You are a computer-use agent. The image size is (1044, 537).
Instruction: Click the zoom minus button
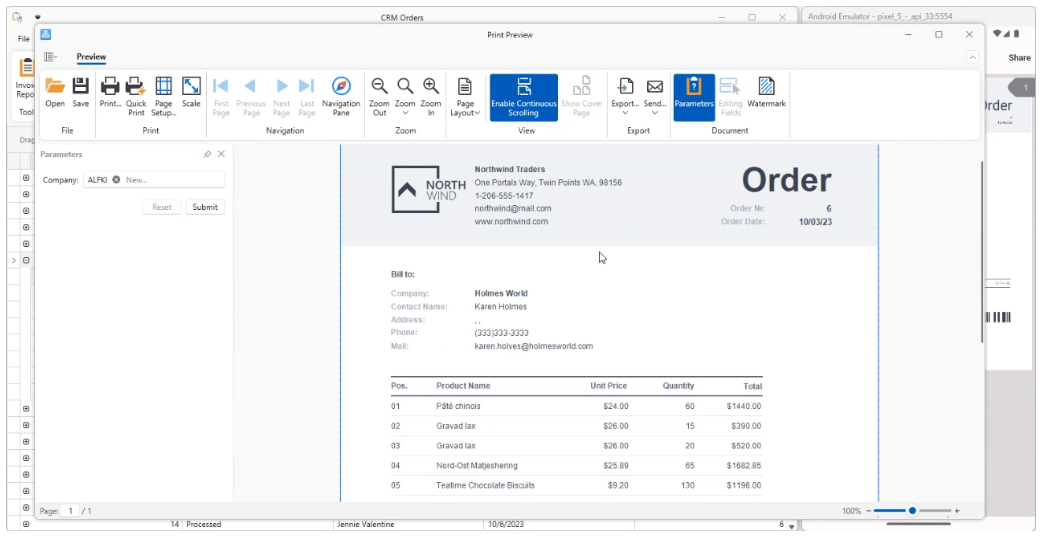pyautogui.click(x=868, y=511)
